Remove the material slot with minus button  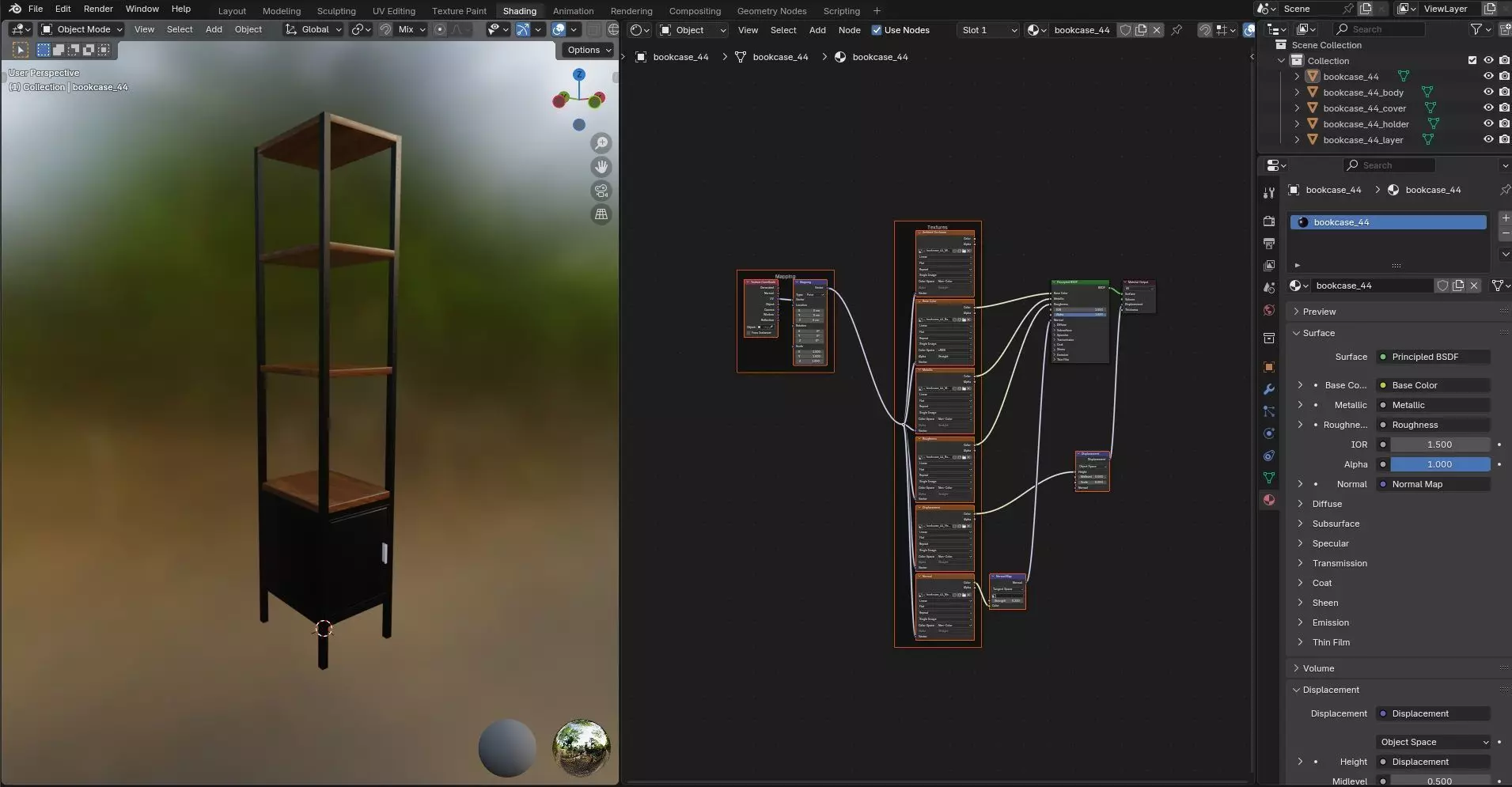tap(1505, 234)
